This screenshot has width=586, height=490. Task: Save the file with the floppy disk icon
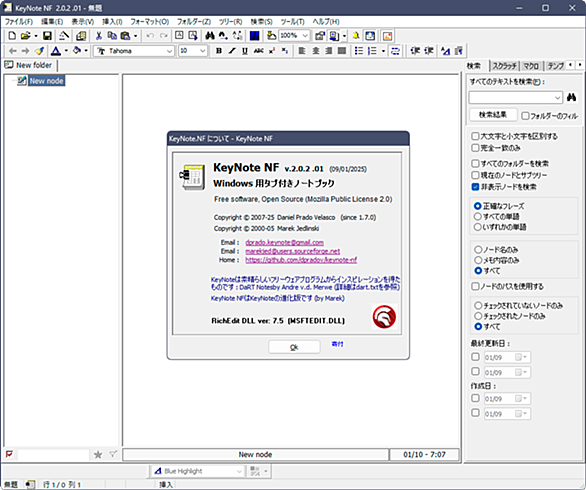pos(47,36)
